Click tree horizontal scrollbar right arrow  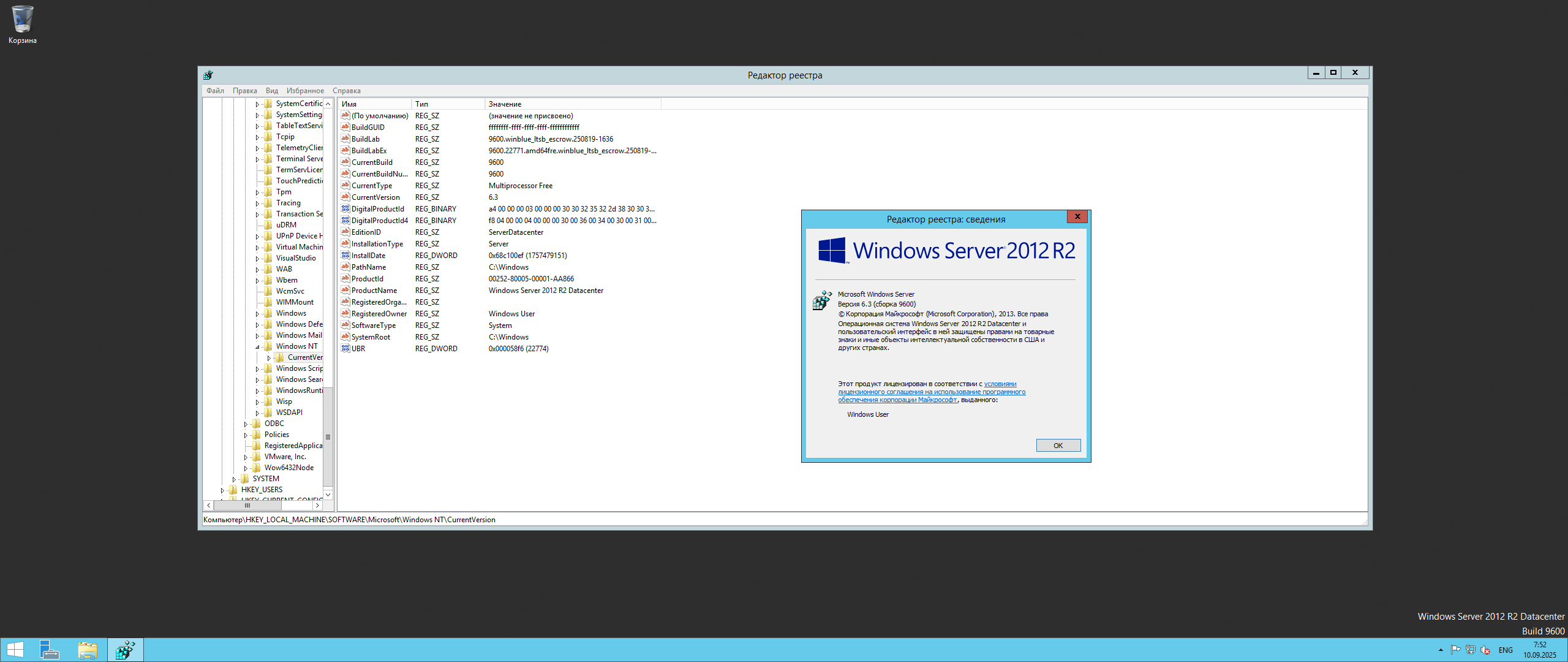point(317,506)
